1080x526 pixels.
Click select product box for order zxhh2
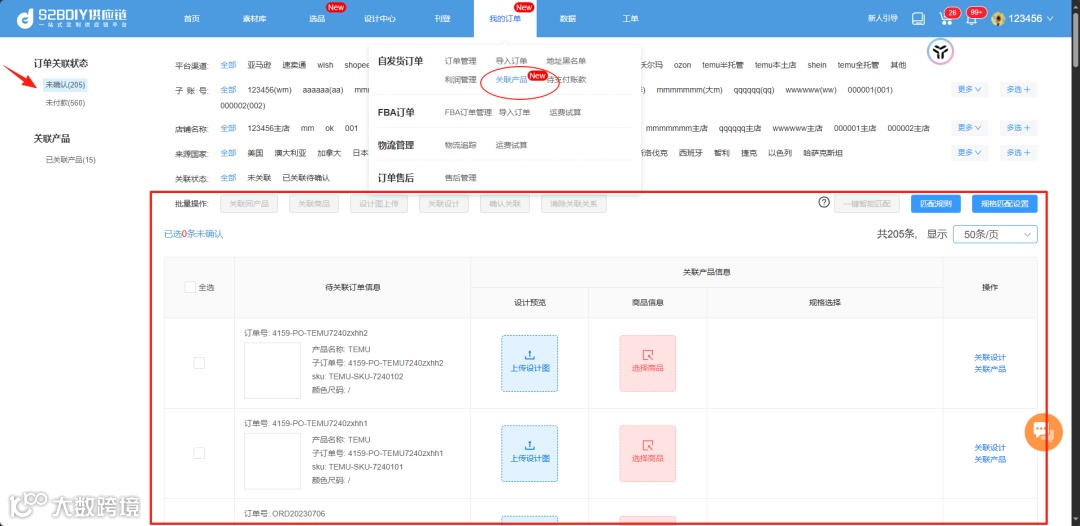(x=647, y=363)
